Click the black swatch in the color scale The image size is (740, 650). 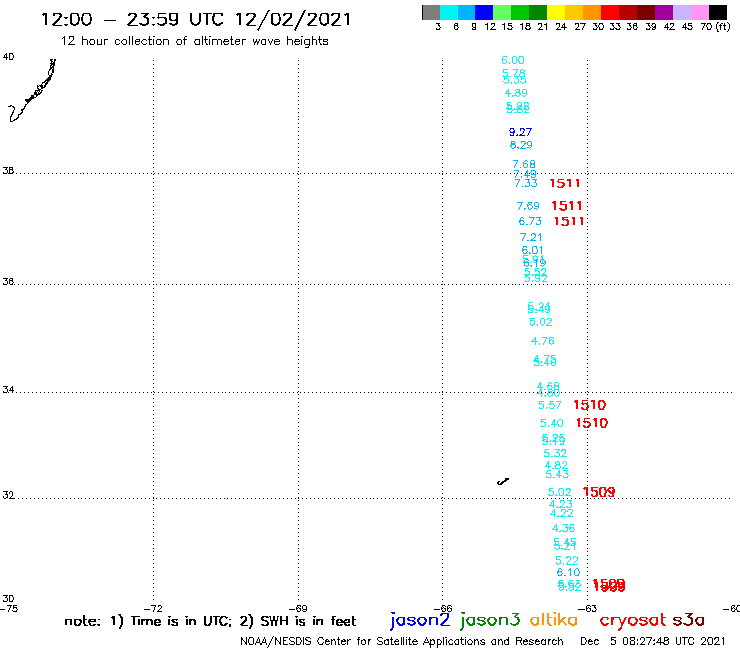[x=717, y=12]
